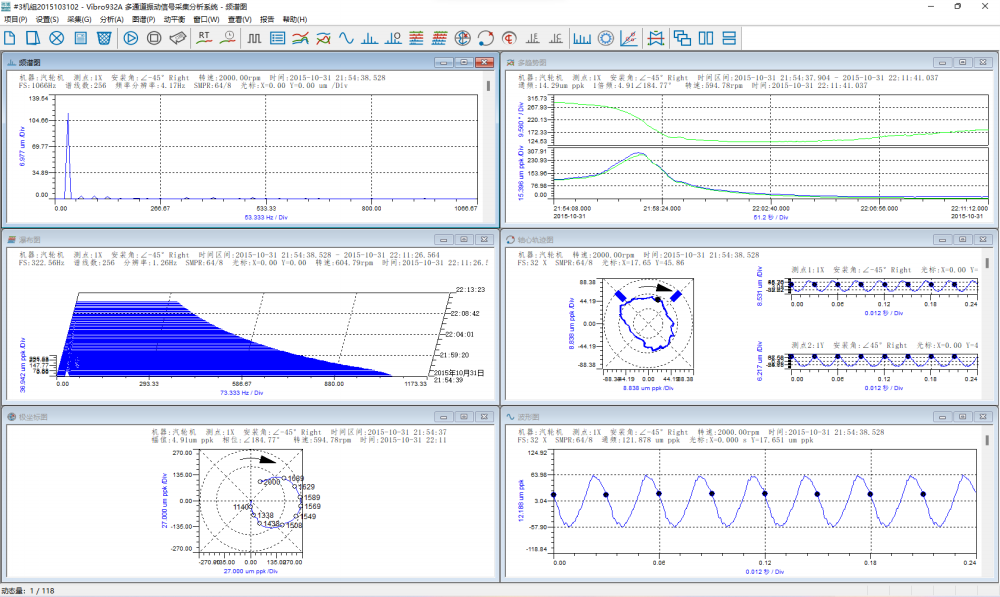Click the waveform window vertical scrollbar
Viewport: 1000px width, 597px height.
click(987, 440)
